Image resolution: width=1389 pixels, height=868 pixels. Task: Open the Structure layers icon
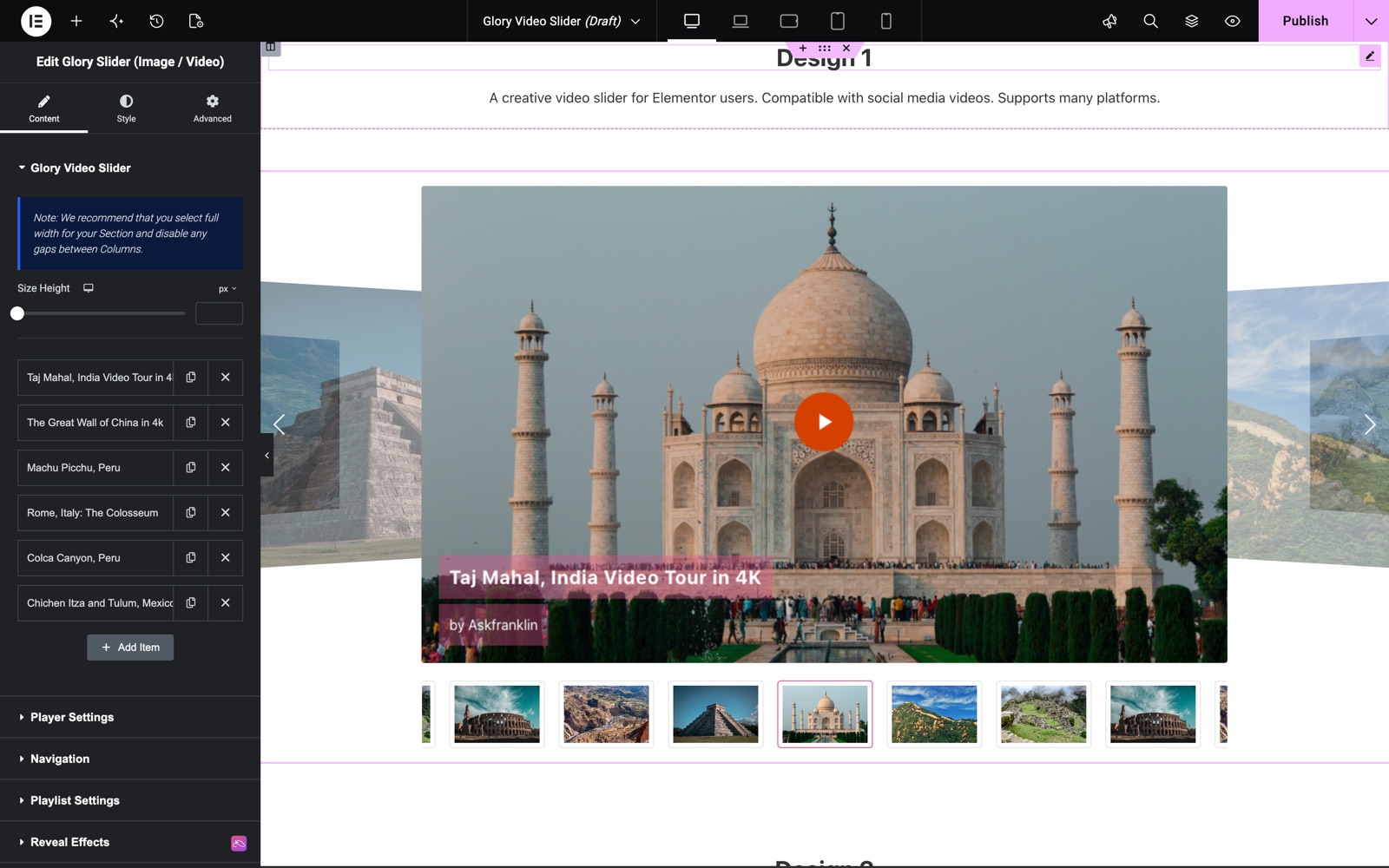click(x=1192, y=21)
